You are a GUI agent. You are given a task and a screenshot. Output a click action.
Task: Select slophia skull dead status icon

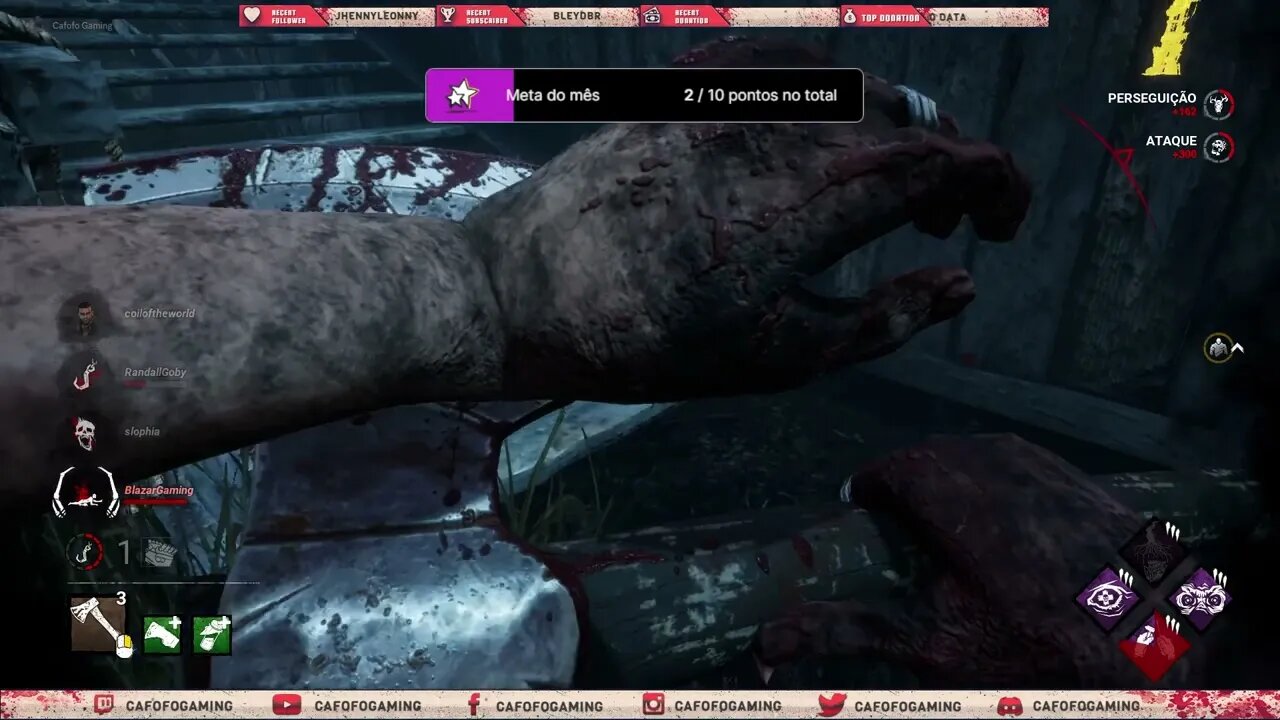[84, 433]
